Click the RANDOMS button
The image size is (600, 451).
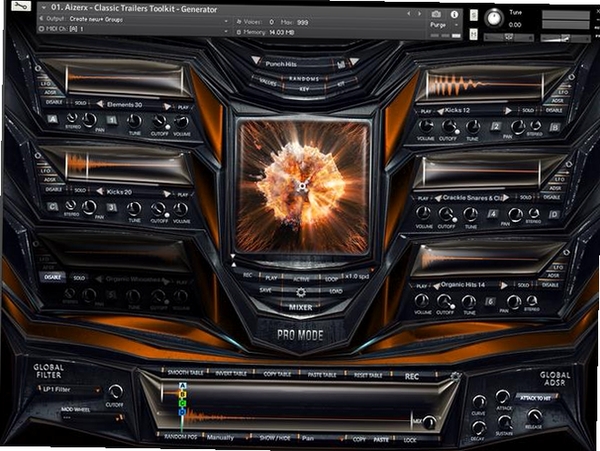tap(304, 79)
